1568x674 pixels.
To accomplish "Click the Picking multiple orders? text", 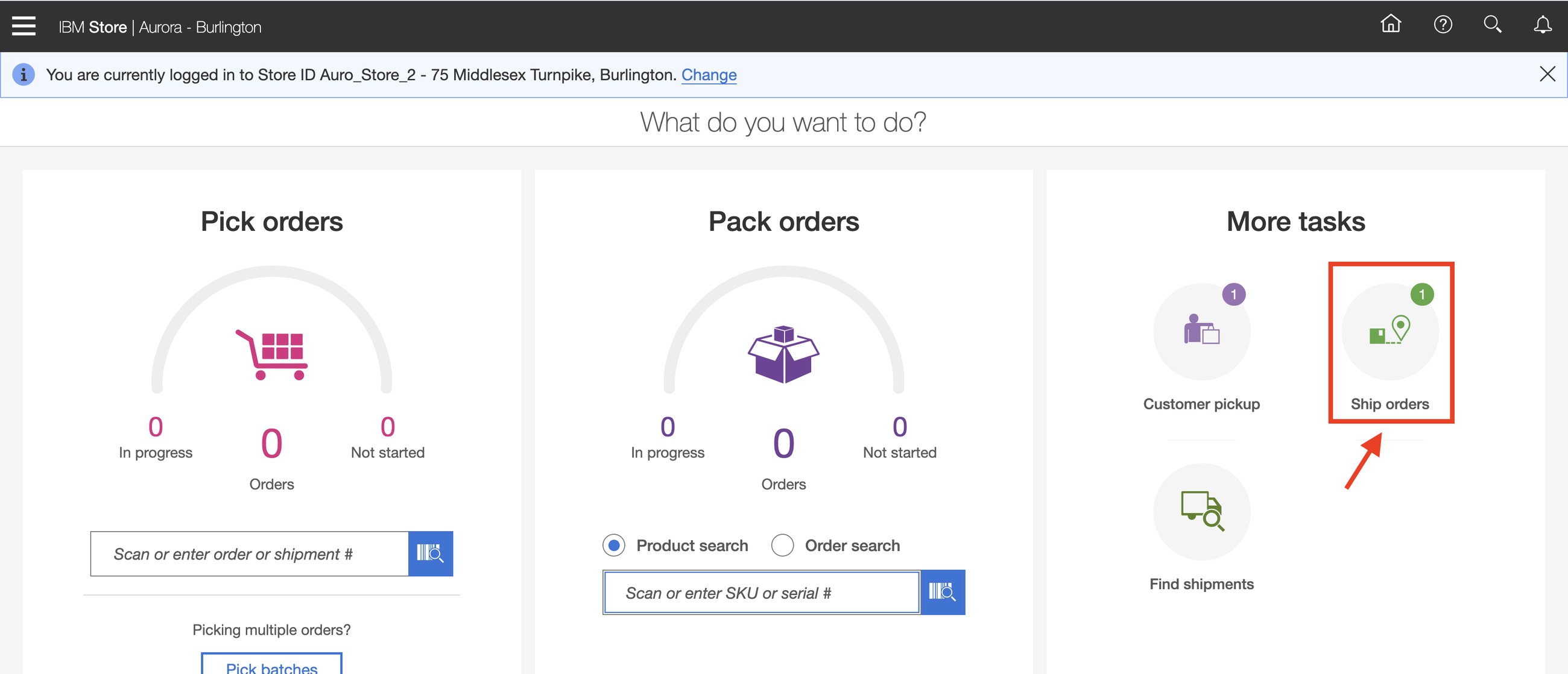I will pos(271,629).
